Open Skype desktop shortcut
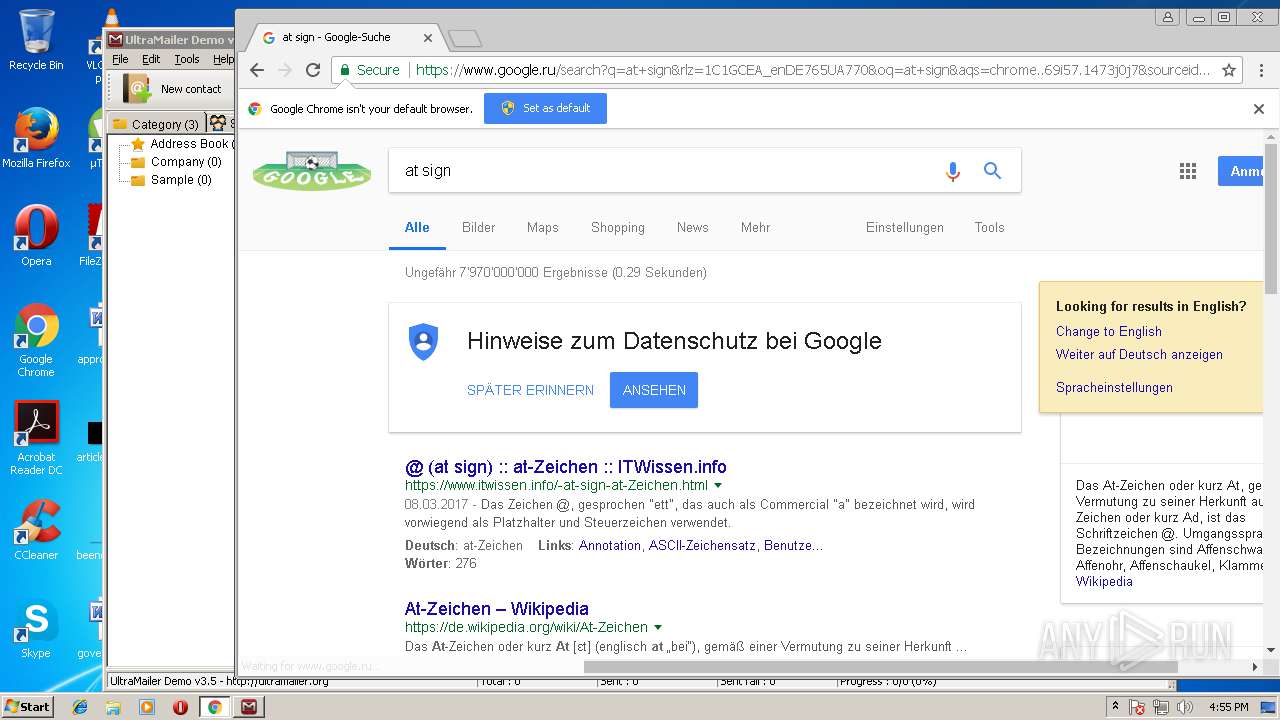Screen dimensions: 1280x720 click(36, 628)
